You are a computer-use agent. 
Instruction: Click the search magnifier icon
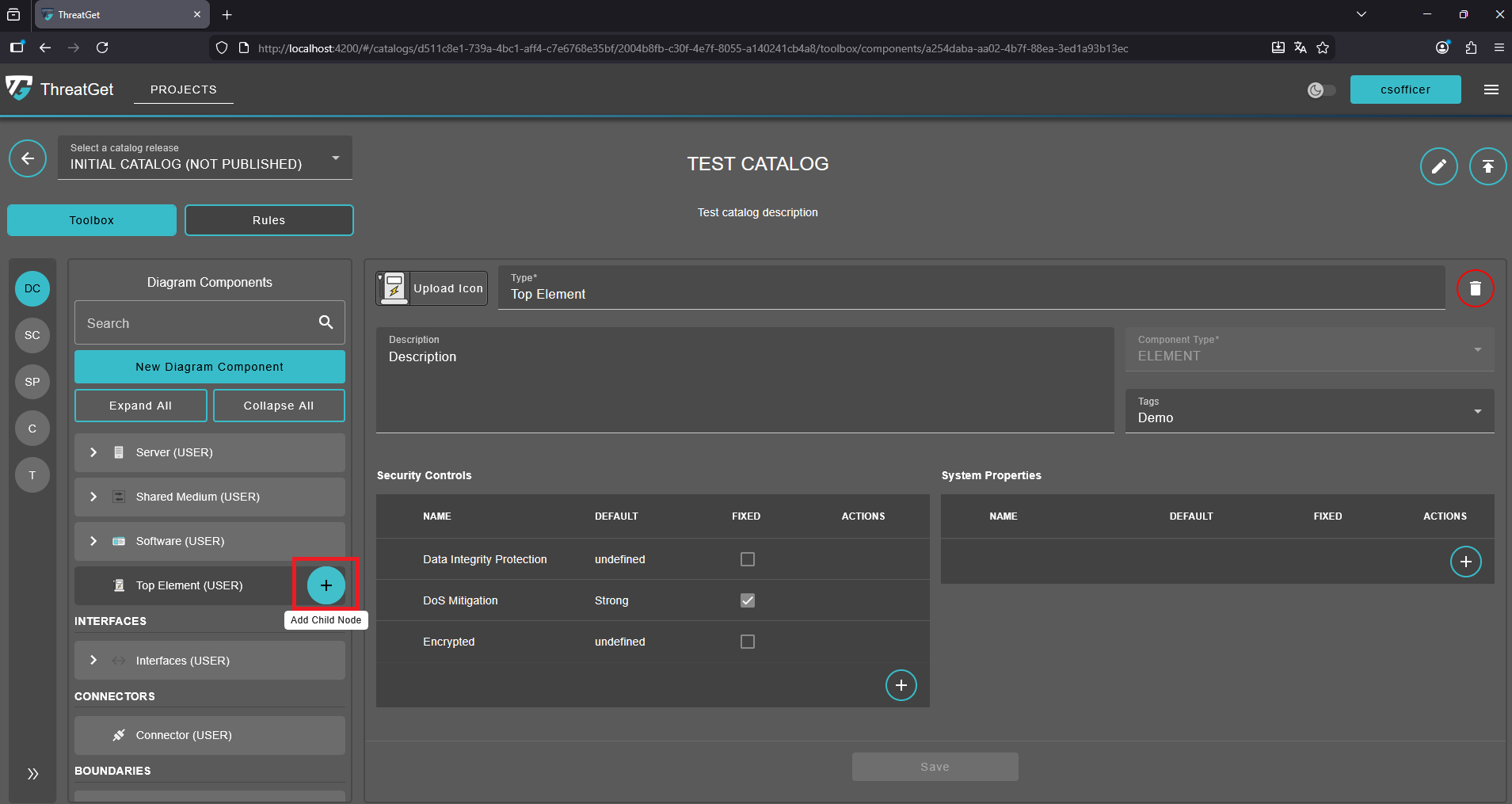(x=326, y=322)
